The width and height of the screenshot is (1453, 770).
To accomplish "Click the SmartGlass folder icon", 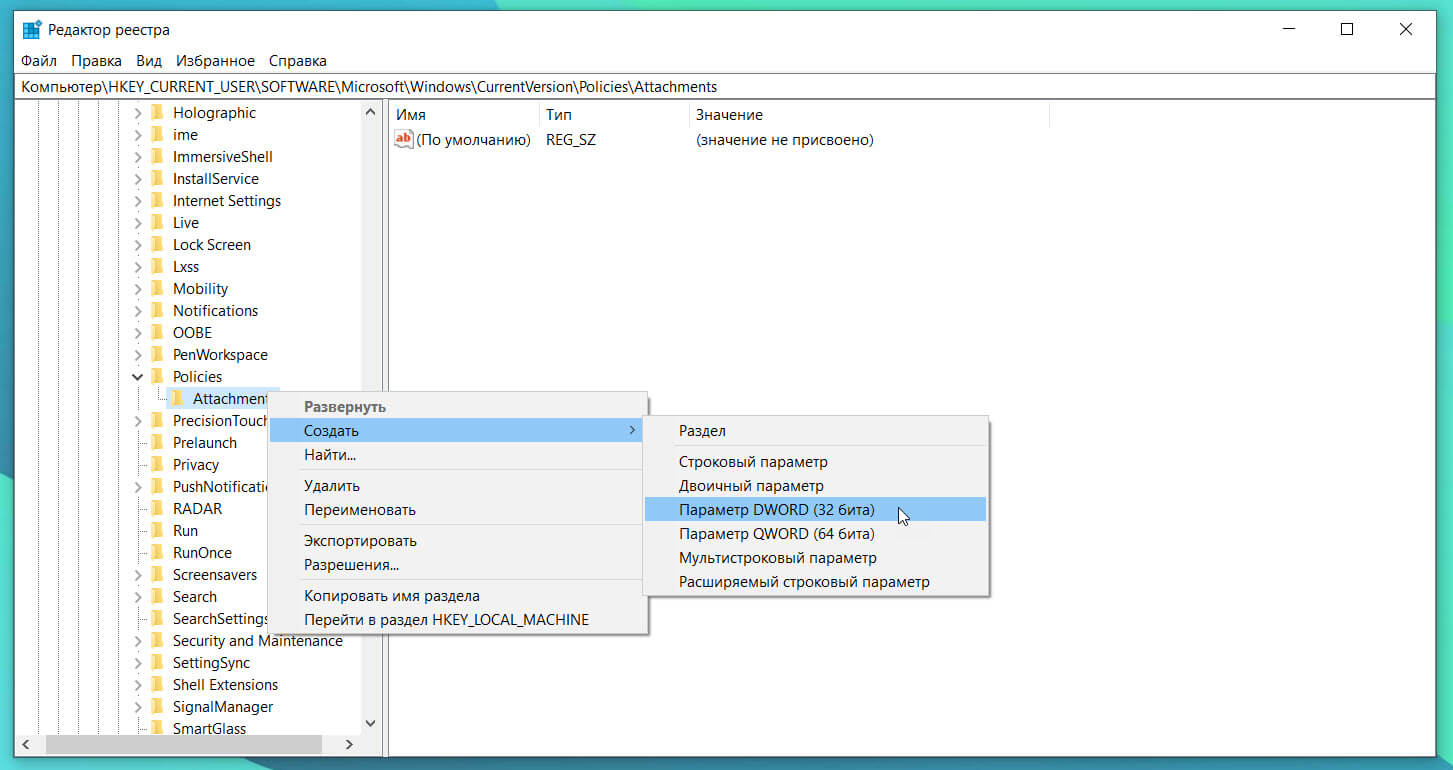I will coord(157,728).
